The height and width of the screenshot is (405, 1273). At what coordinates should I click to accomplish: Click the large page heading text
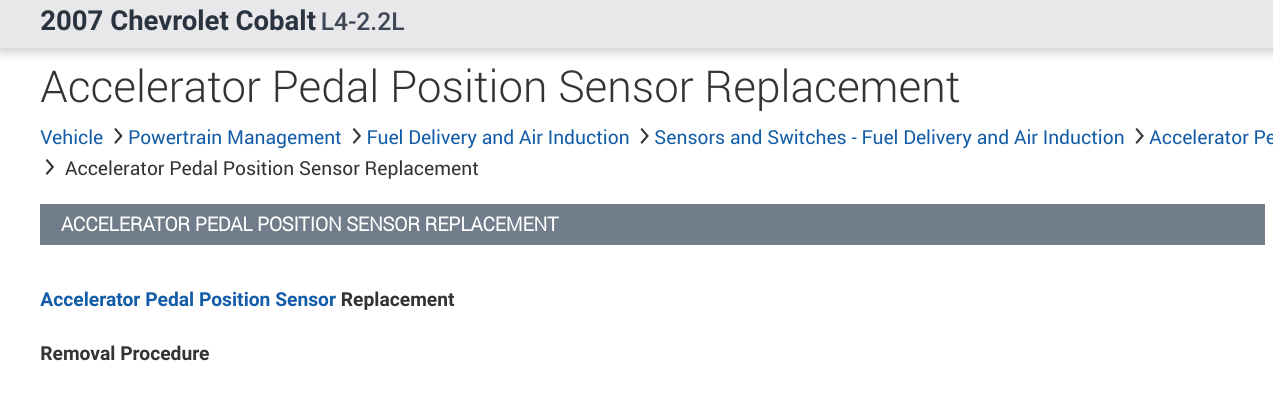tap(500, 88)
